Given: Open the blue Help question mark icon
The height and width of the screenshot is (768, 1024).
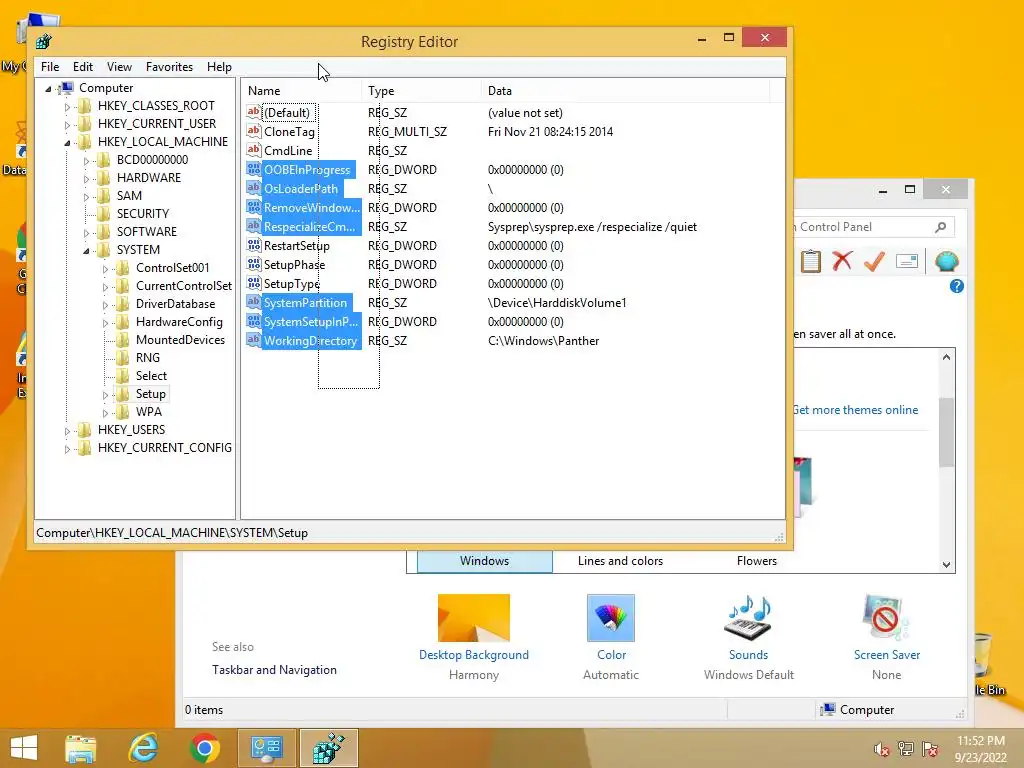Looking at the screenshot, I should coord(957,286).
